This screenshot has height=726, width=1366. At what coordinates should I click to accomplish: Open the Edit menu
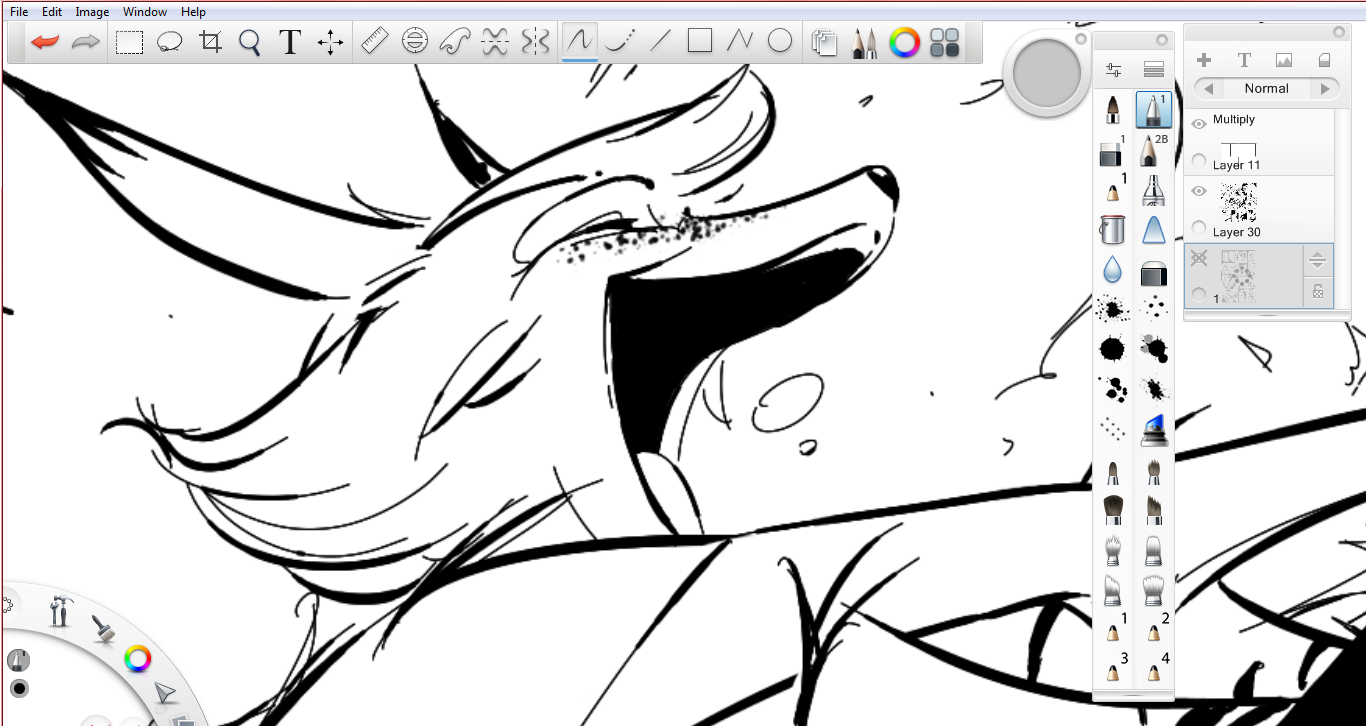(x=52, y=12)
